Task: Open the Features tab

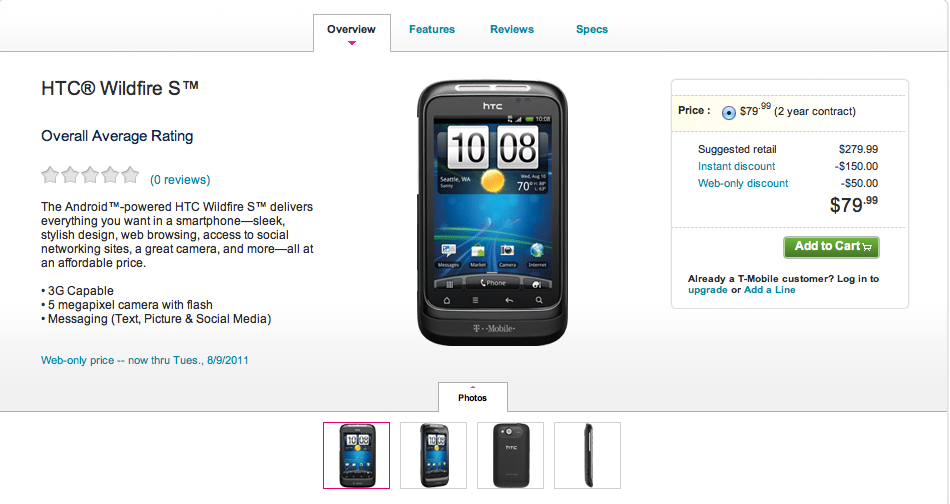Action: tap(431, 29)
